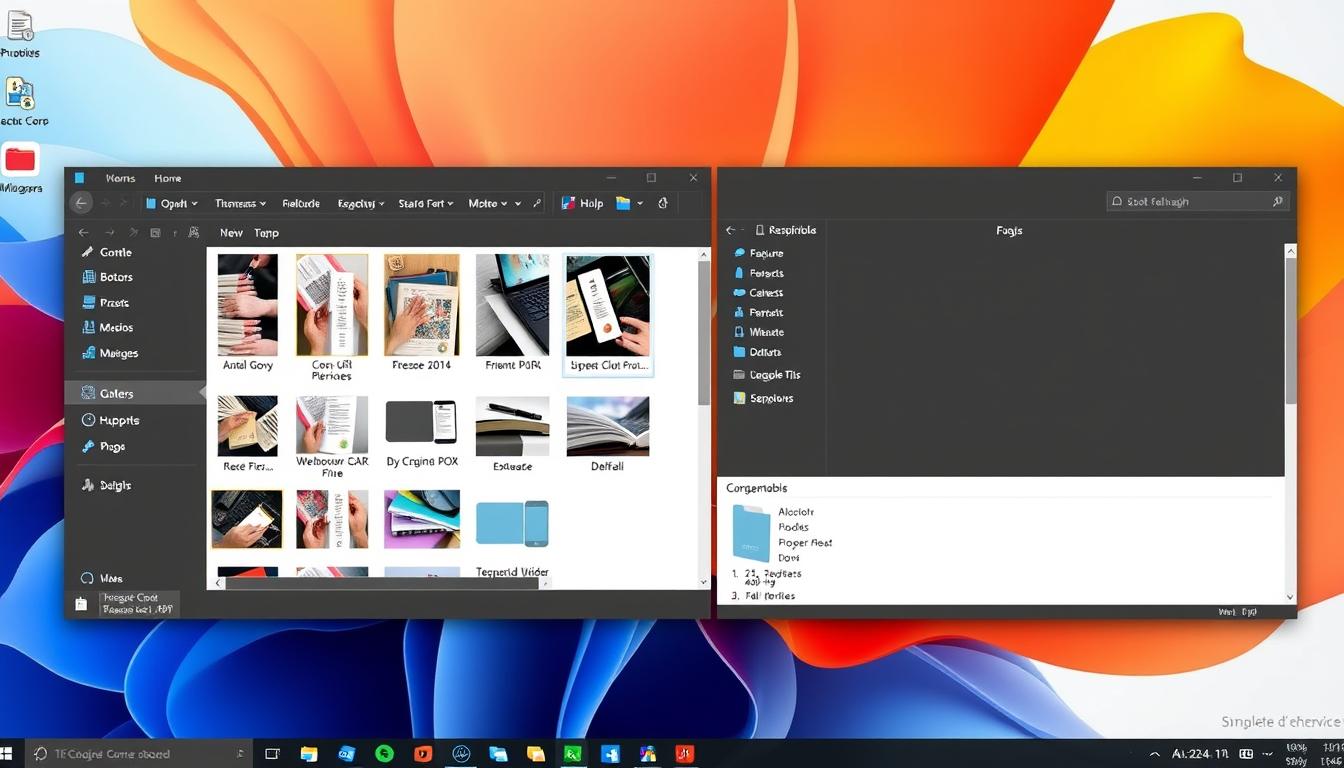The width and height of the screenshot is (1344, 768).
Task: Select the highlighted Galers sidebar item
Action: click(134, 393)
